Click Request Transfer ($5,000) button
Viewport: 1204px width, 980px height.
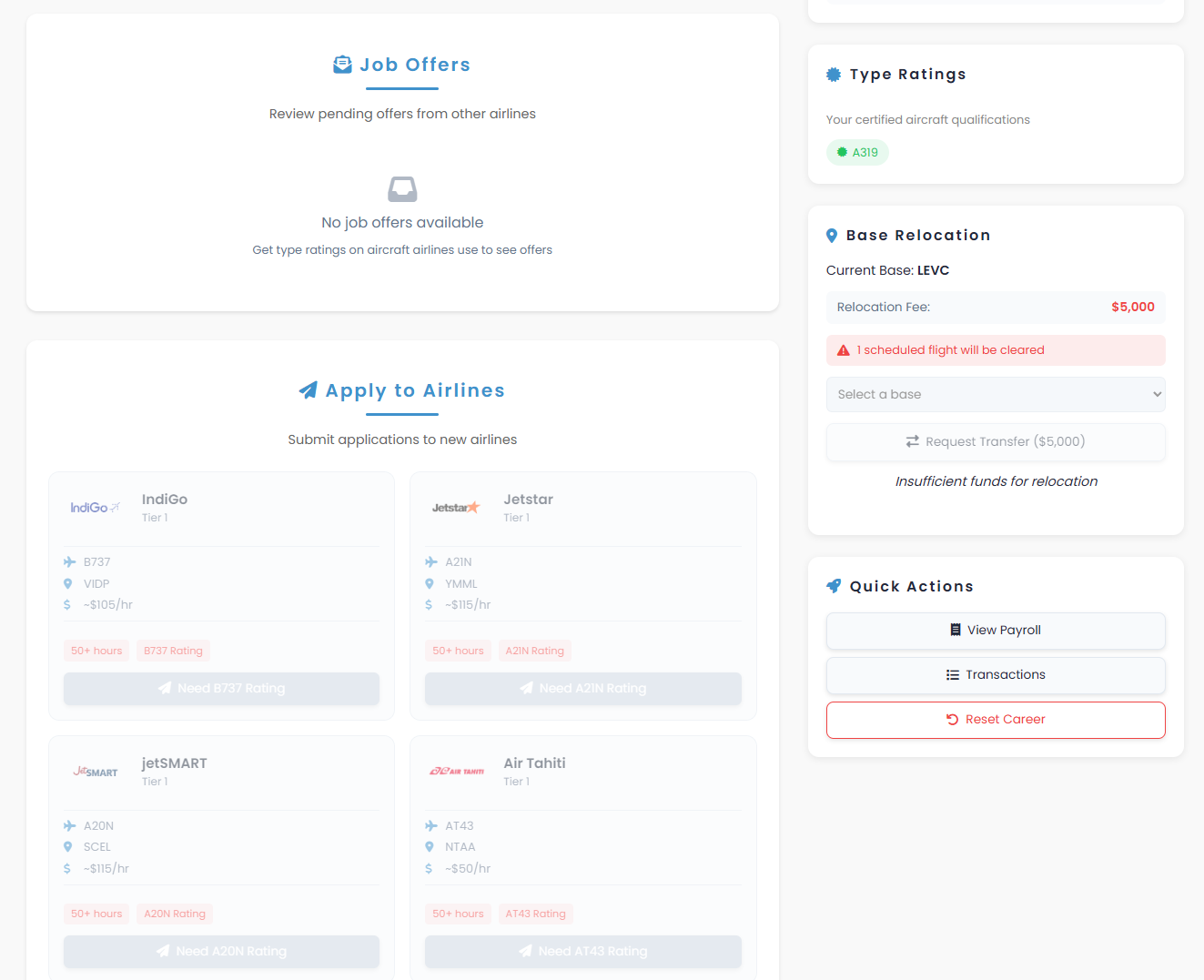tap(996, 442)
